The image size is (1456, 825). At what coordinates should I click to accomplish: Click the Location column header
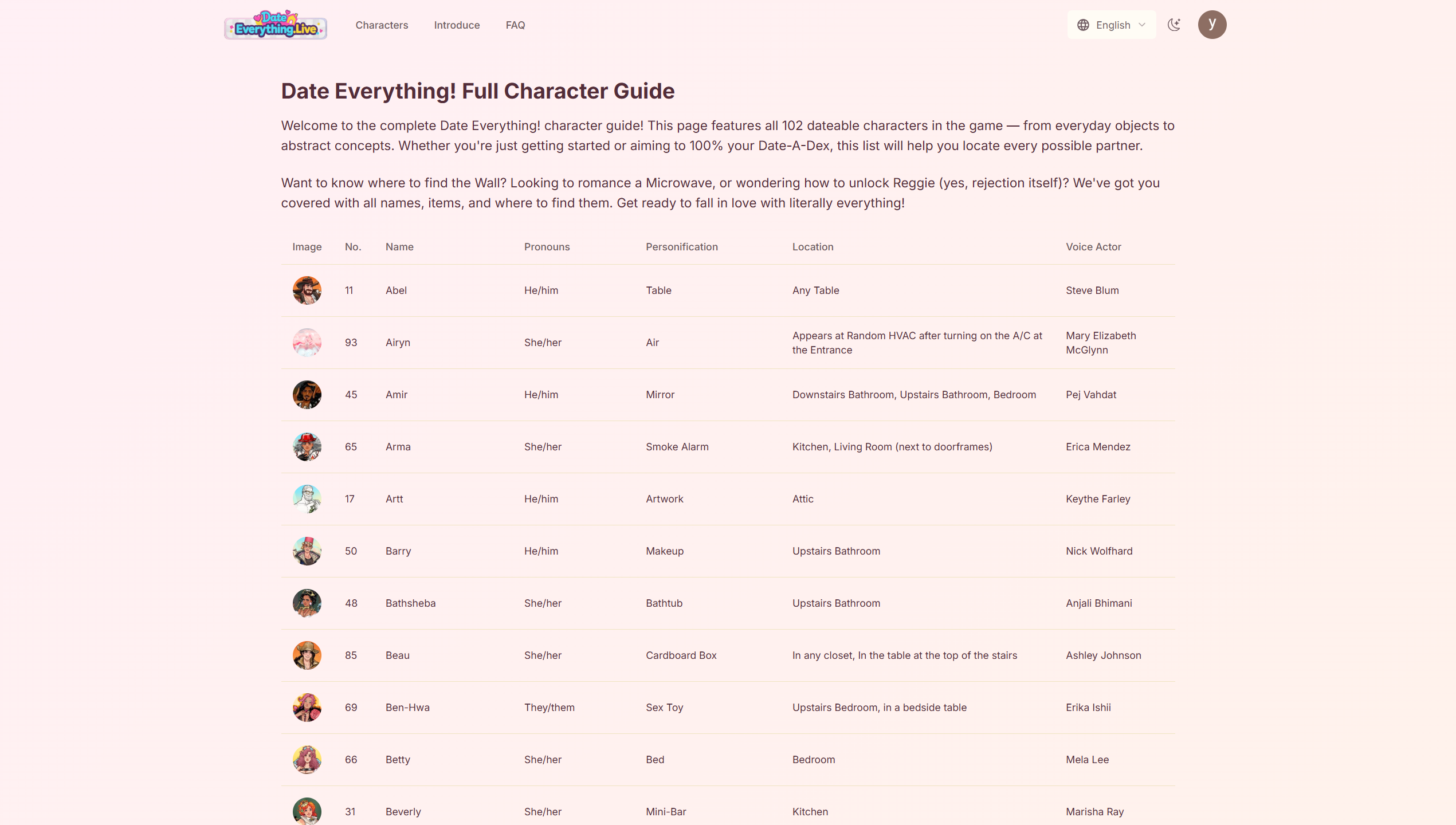click(813, 247)
